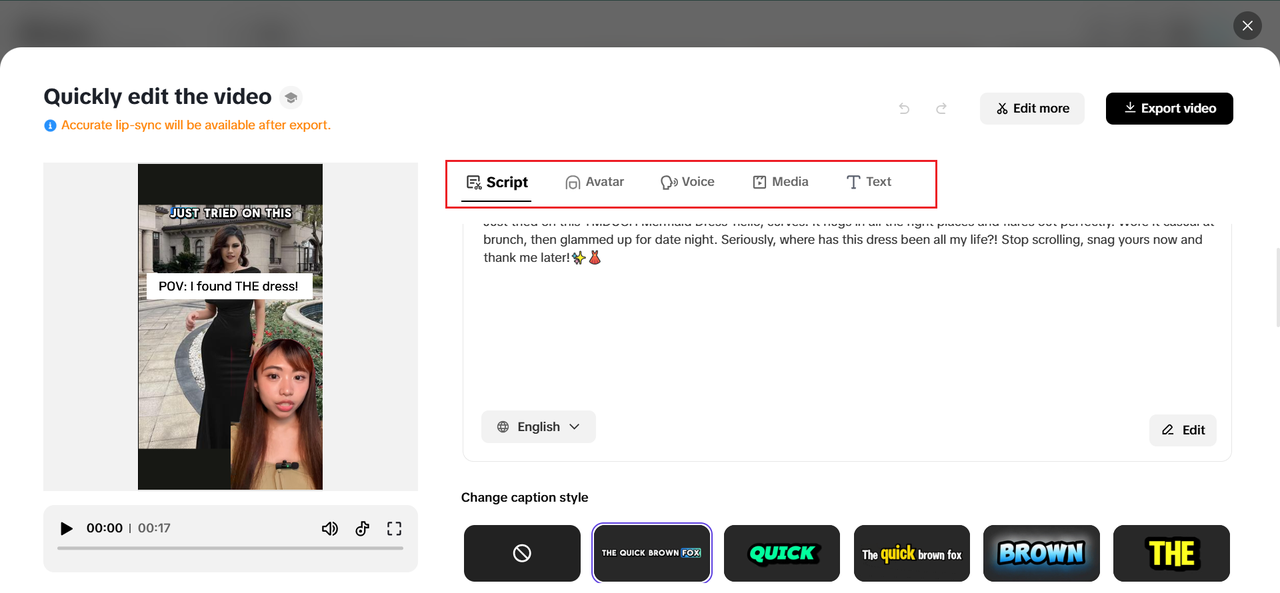Screen dimensions: 1280x593
Task: Play the video preview
Action: tap(67, 528)
